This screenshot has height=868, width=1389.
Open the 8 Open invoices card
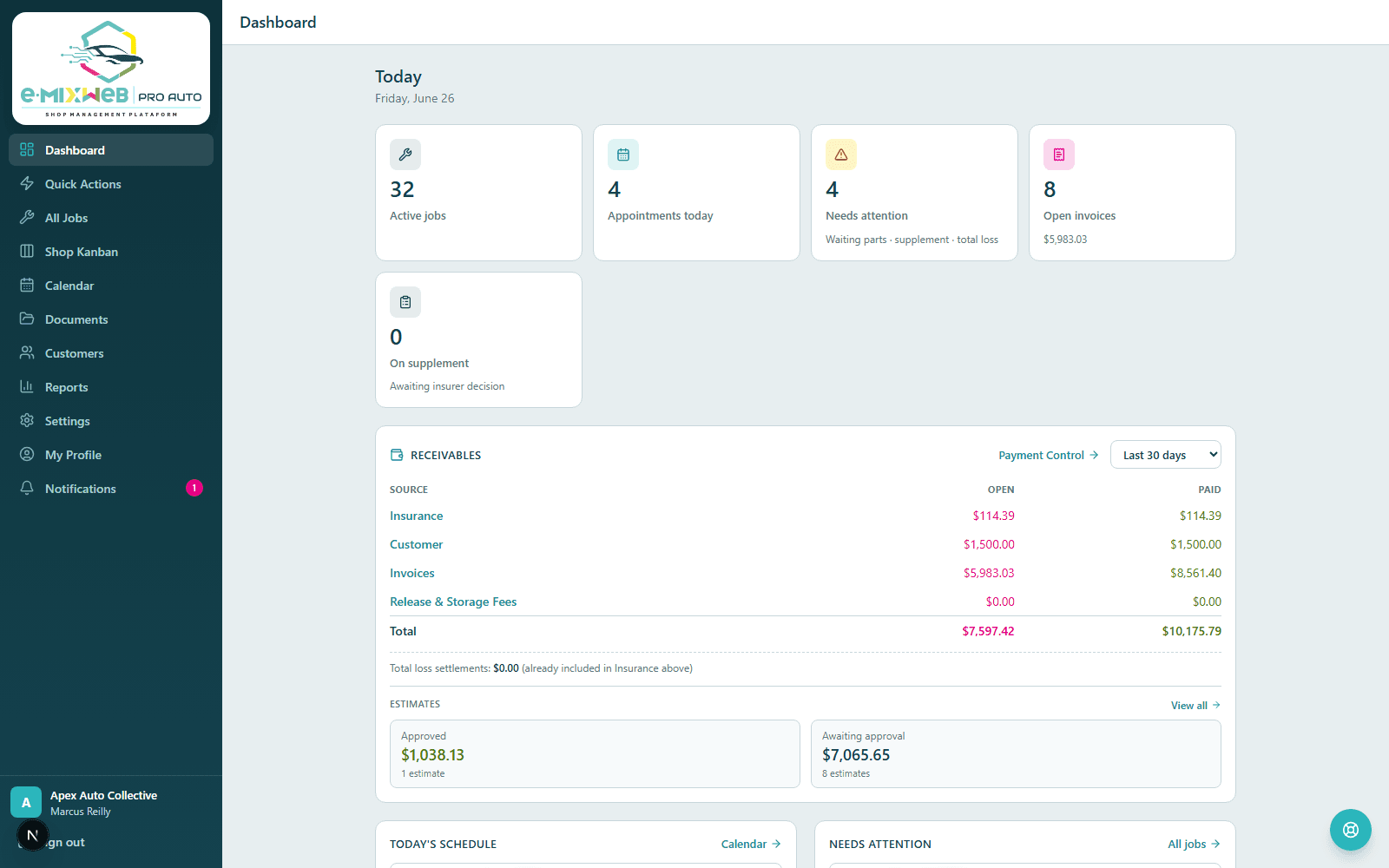[1132, 193]
